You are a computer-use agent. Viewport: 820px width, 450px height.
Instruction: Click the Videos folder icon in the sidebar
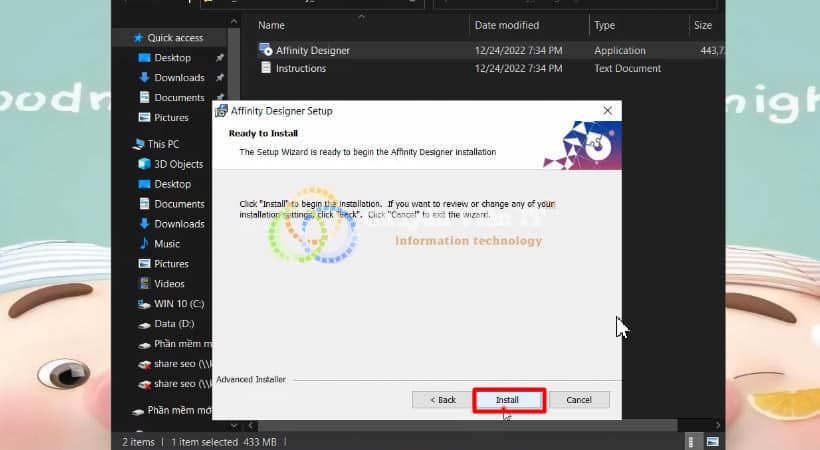coord(144,284)
